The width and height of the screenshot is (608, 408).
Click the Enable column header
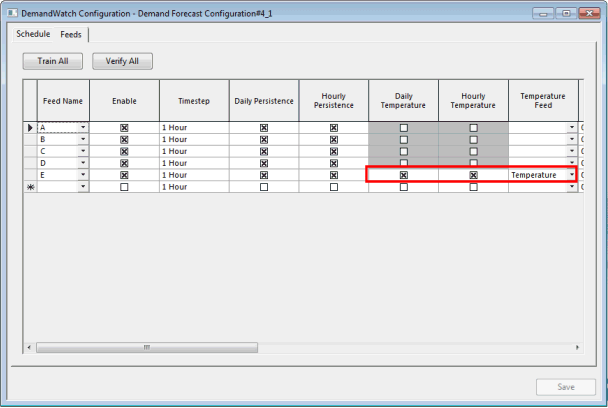point(124,101)
